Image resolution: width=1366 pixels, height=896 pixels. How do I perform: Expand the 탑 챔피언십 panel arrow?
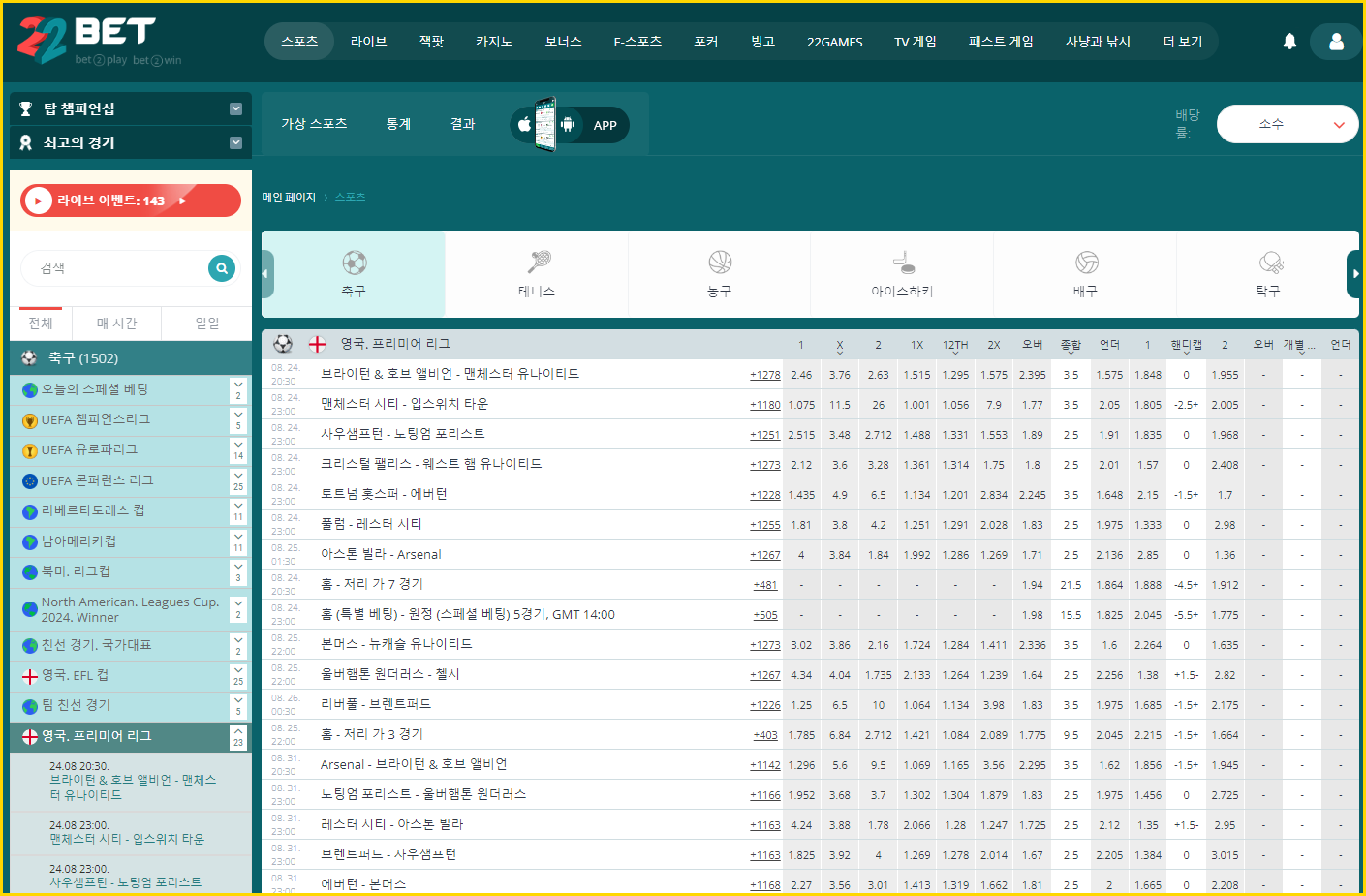point(235,108)
